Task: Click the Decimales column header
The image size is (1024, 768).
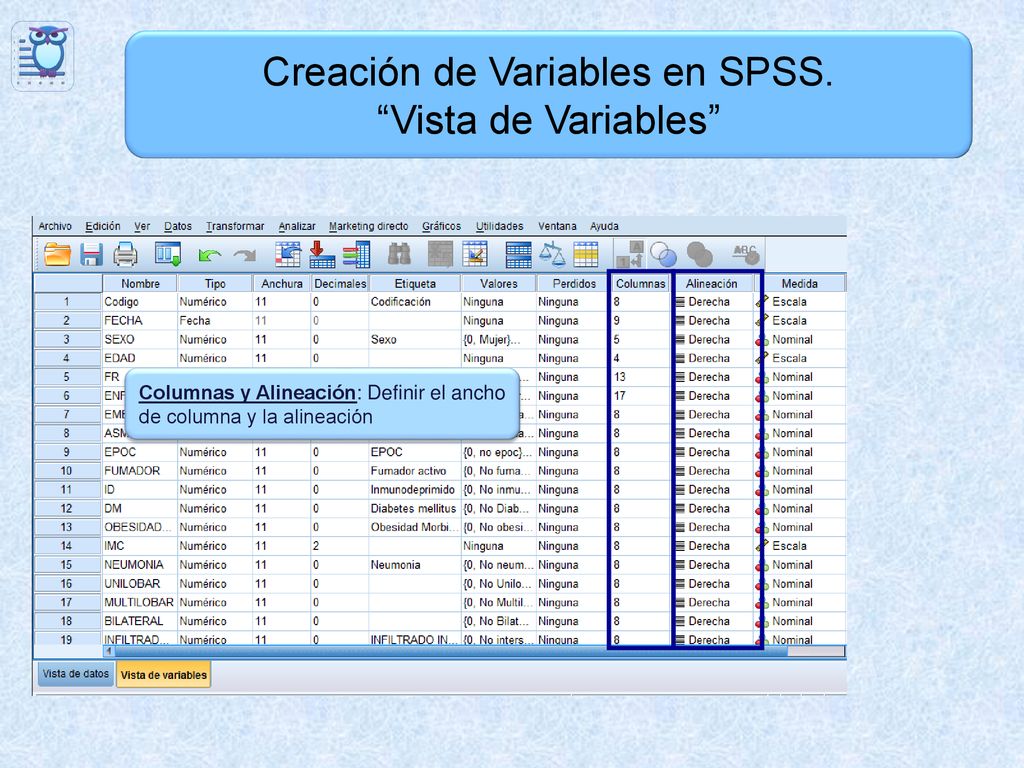Action: pyautogui.click(x=340, y=283)
